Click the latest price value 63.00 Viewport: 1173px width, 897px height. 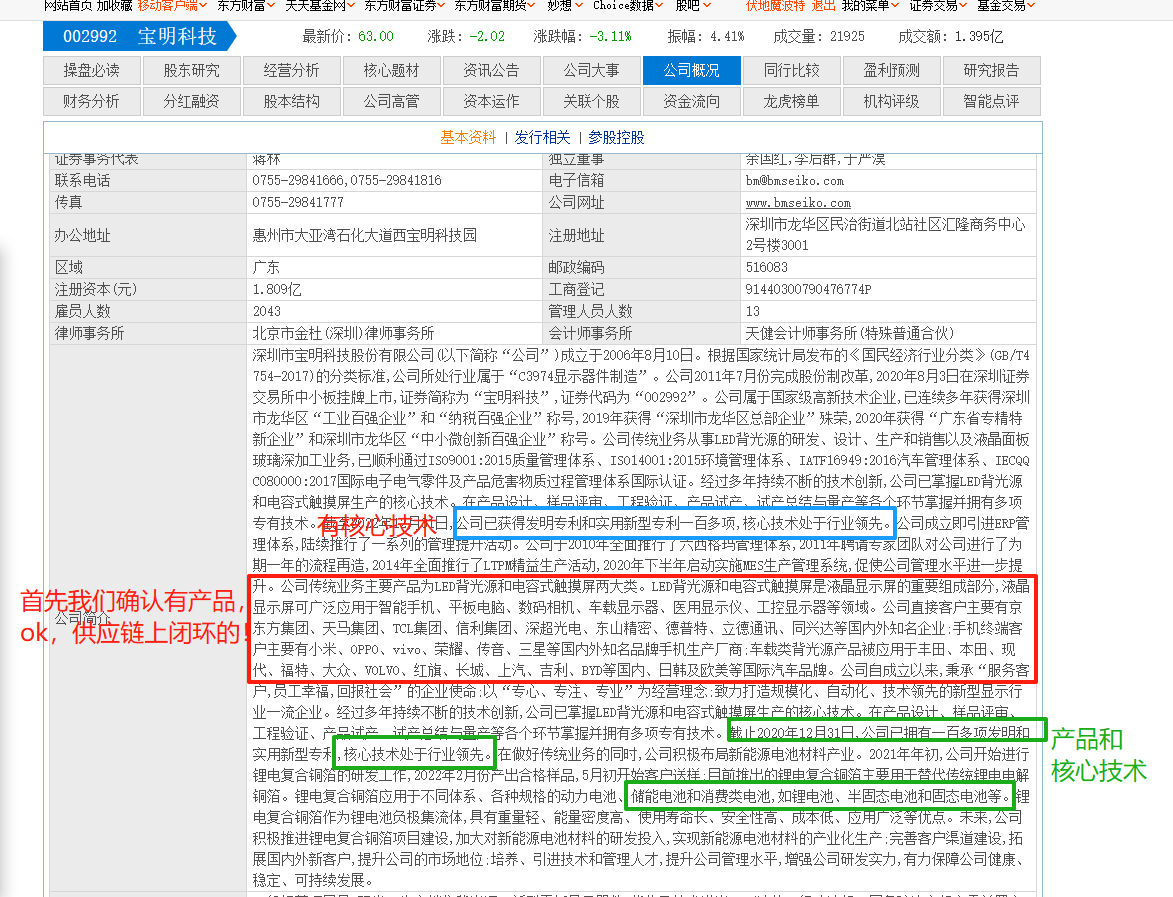[376, 36]
